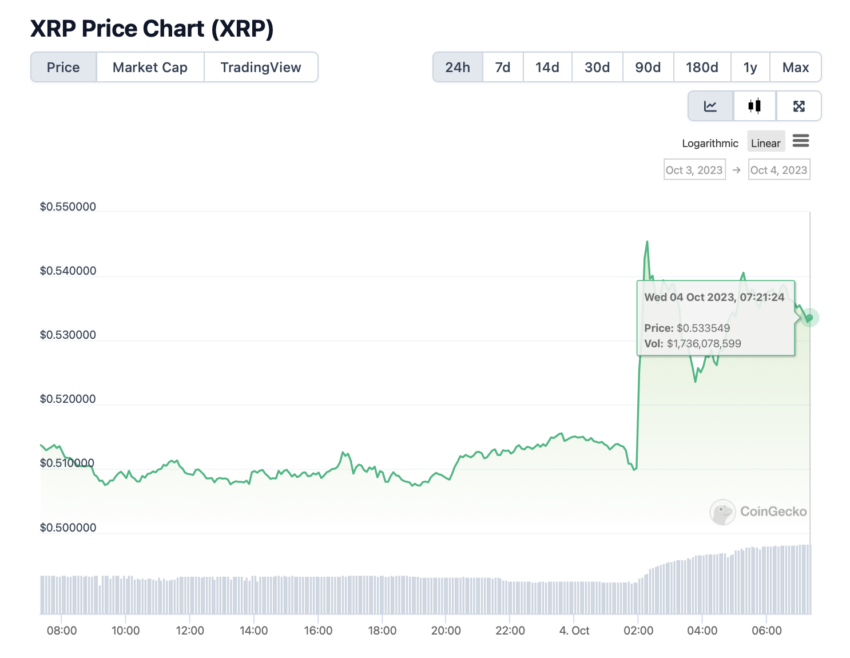Click the green price point marker
The height and width of the screenshot is (658, 850).
click(809, 318)
